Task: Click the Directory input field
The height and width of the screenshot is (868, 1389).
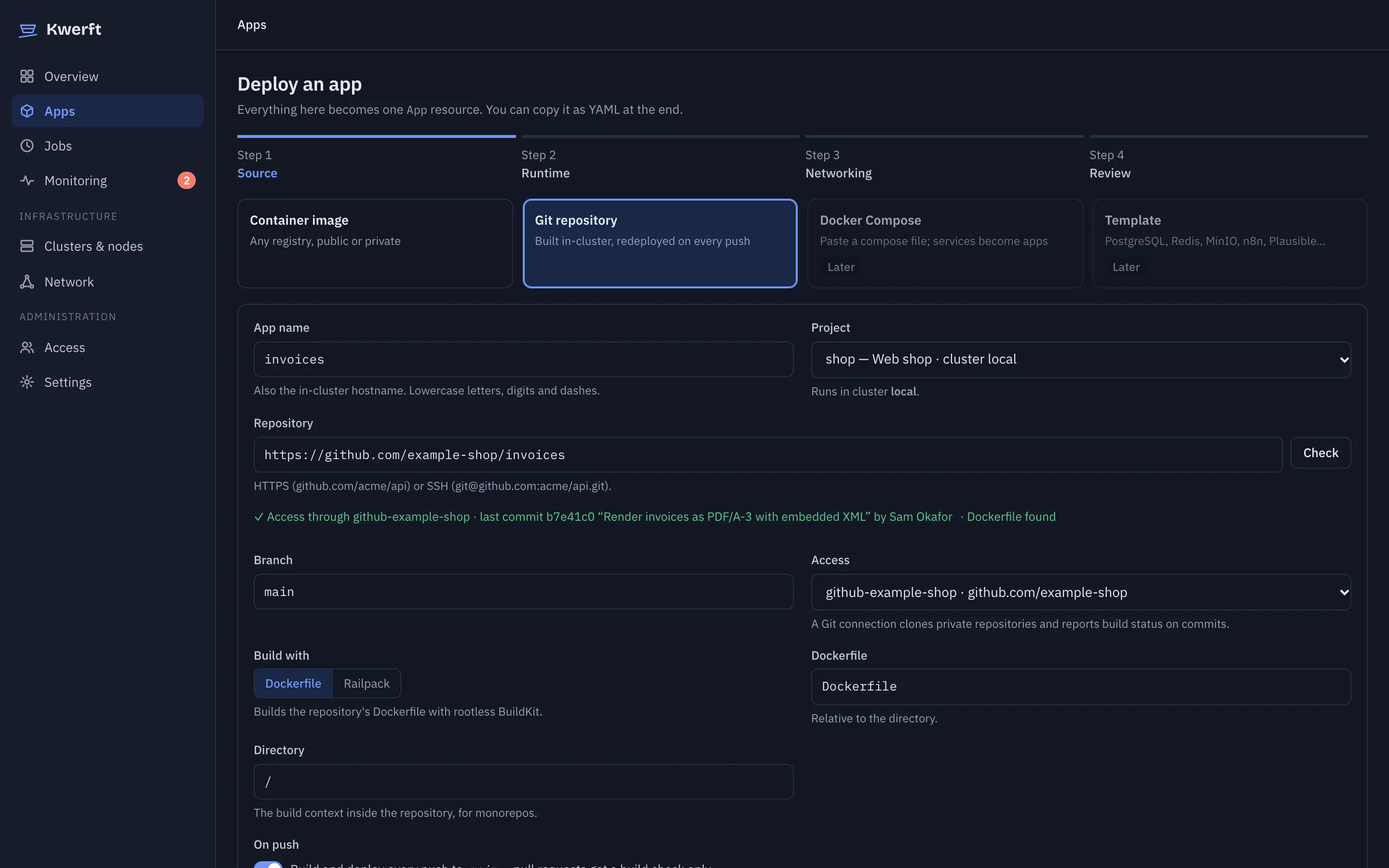Action: coord(523,782)
